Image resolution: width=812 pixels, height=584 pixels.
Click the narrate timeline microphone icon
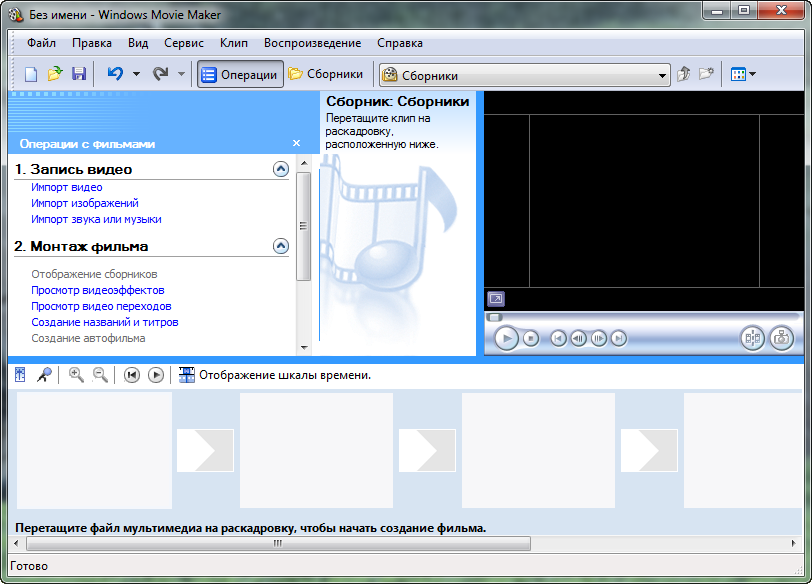pos(45,374)
